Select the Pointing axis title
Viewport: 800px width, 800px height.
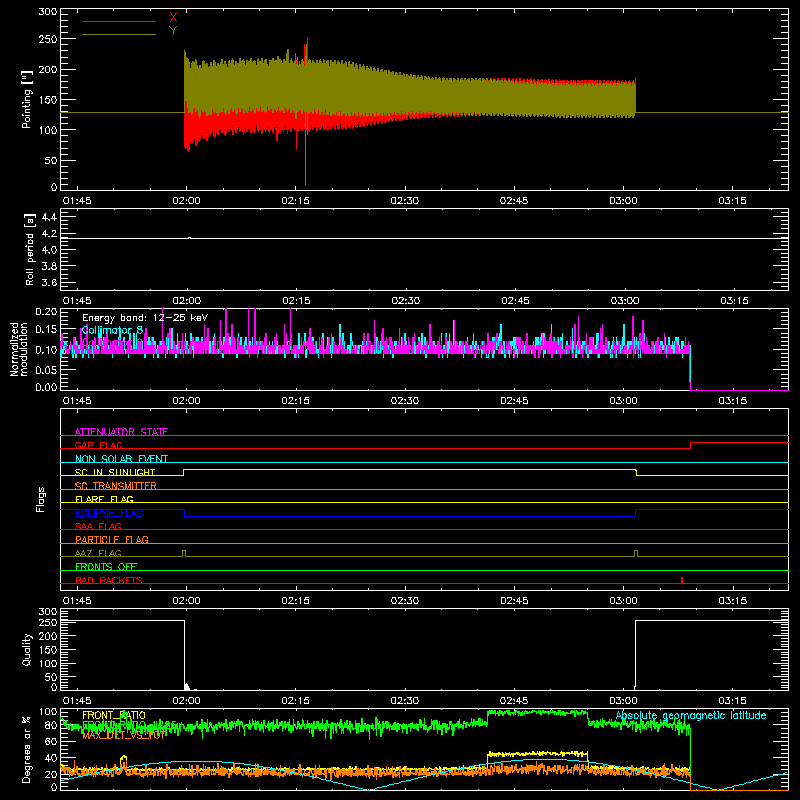[27, 99]
